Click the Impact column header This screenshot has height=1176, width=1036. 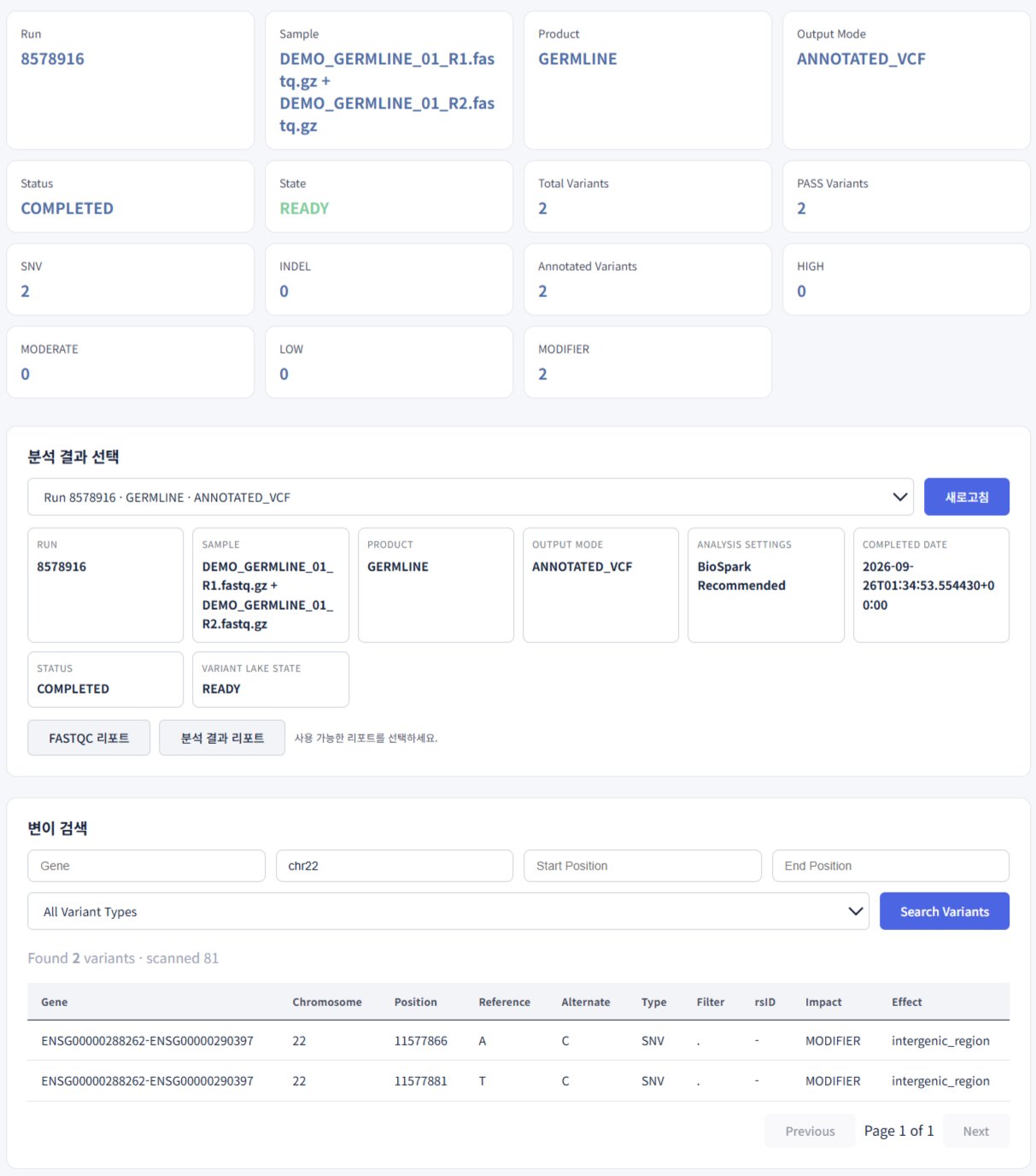[823, 1002]
